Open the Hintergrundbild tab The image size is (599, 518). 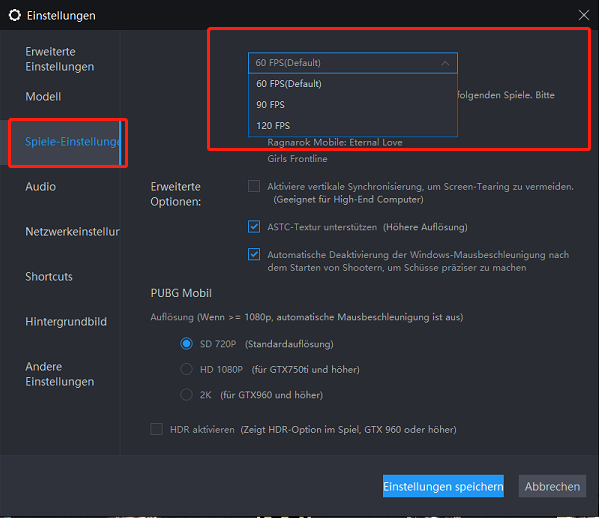66,322
